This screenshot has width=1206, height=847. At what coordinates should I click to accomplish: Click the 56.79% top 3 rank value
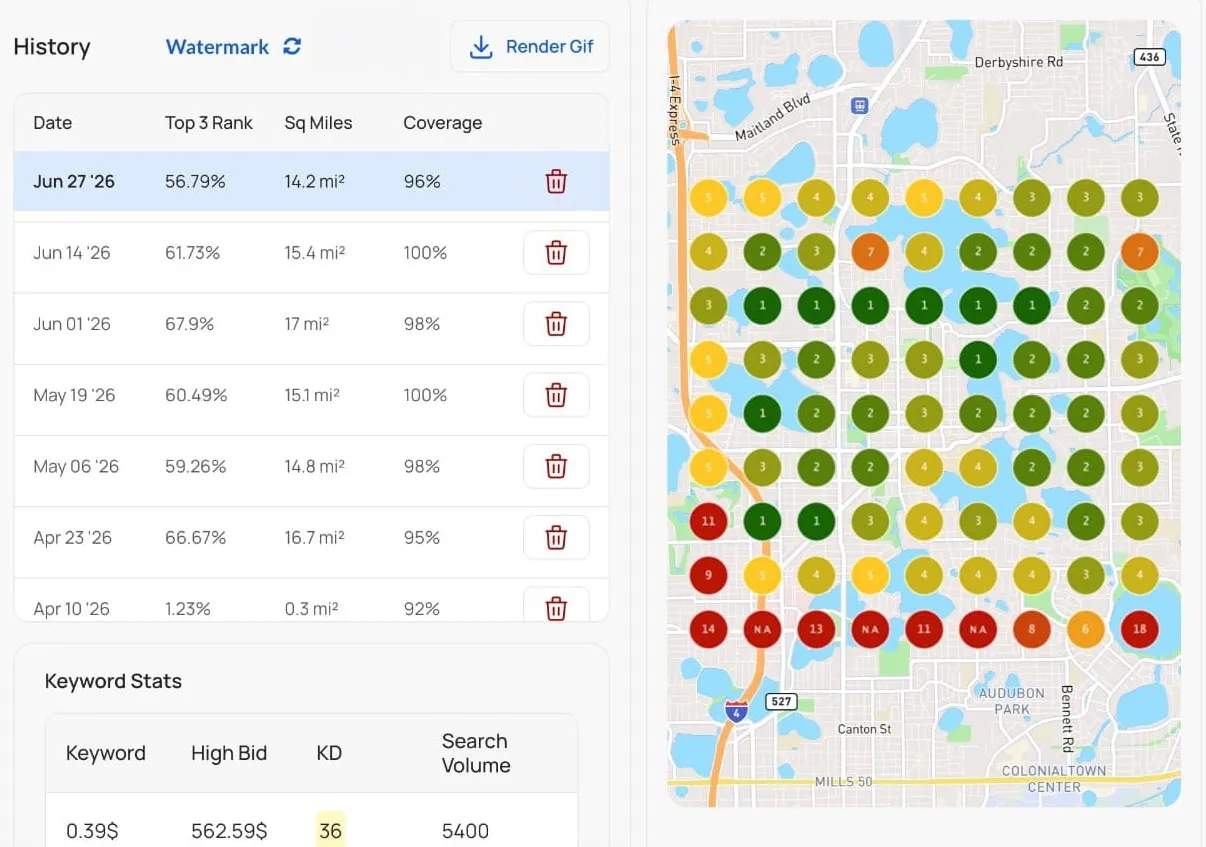[195, 181]
